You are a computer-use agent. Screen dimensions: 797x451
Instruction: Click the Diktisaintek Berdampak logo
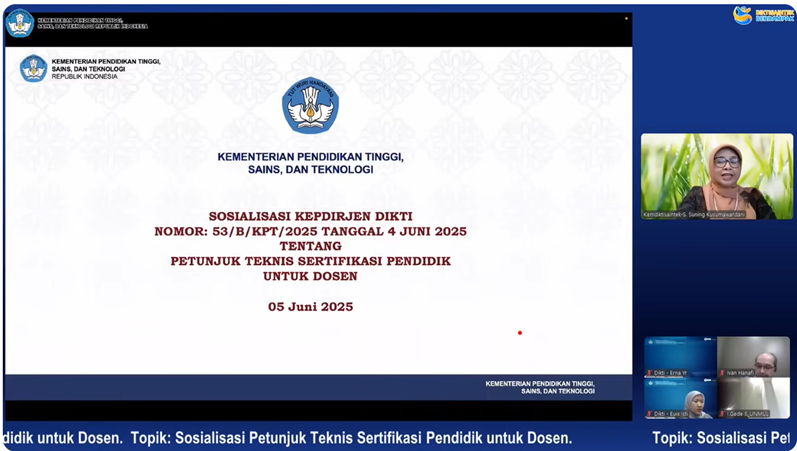[x=763, y=15]
